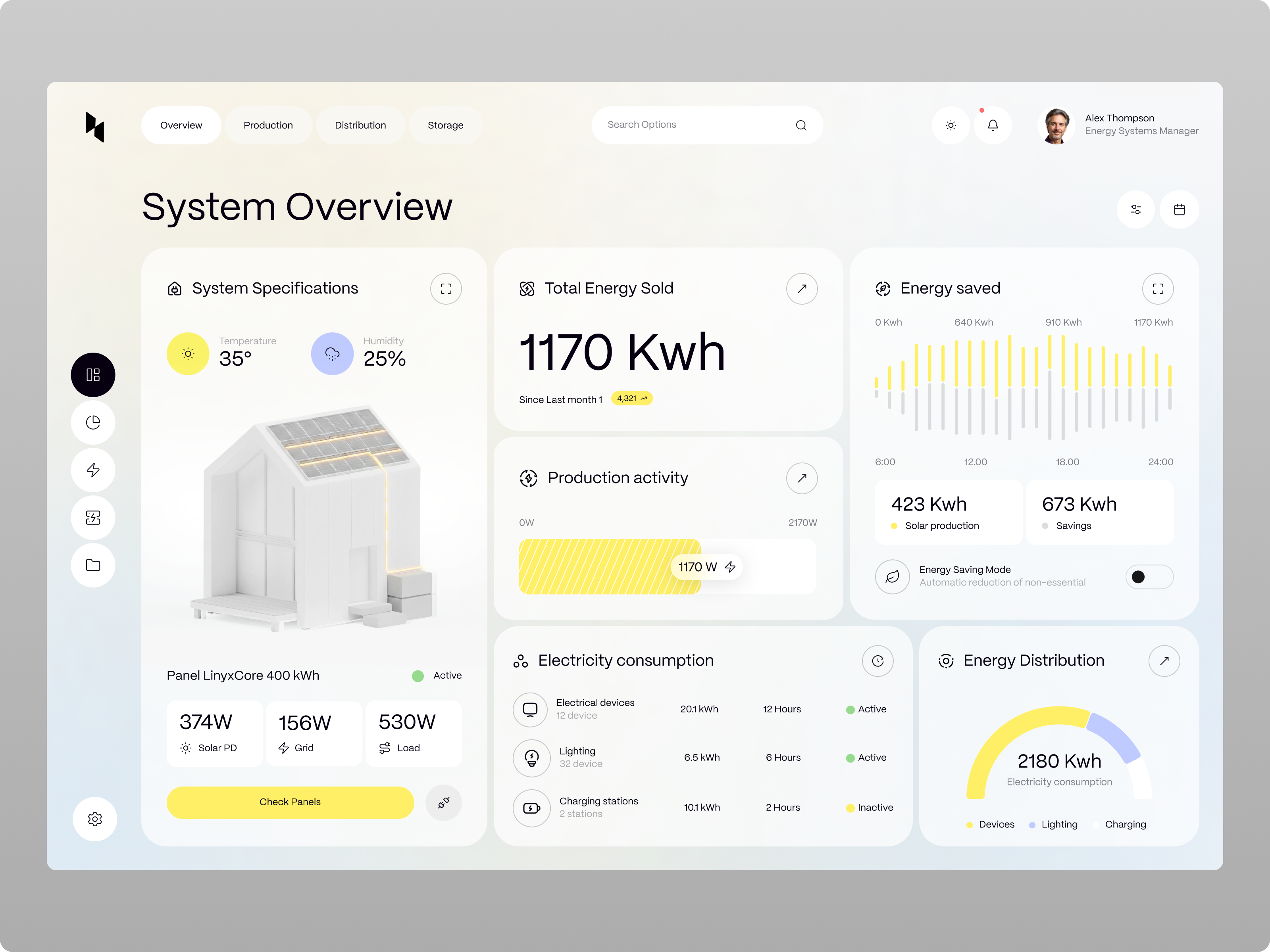Image resolution: width=1270 pixels, height=952 pixels.
Task: Open Production activity details via arrow
Action: [x=802, y=478]
